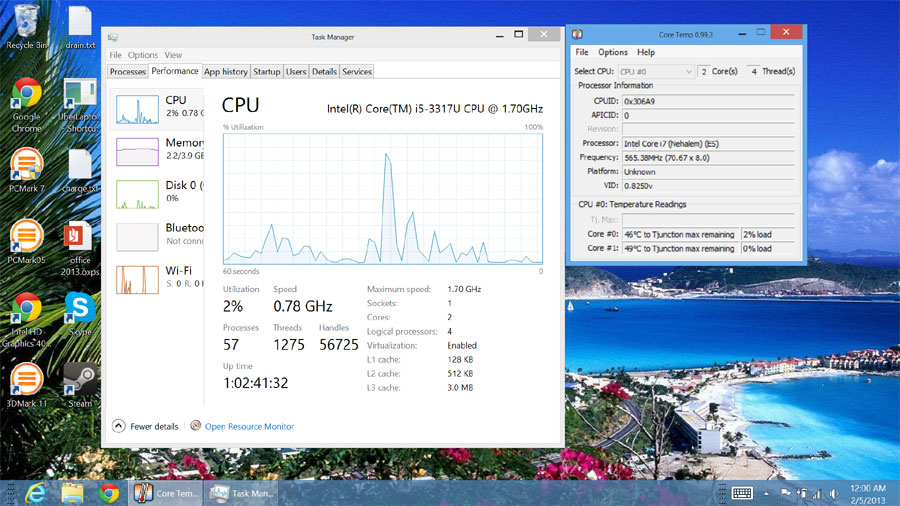This screenshot has height=506, width=900.
Task: Launch Steam from desktop icon
Action: pyautogui.click(x=80, y=384)
